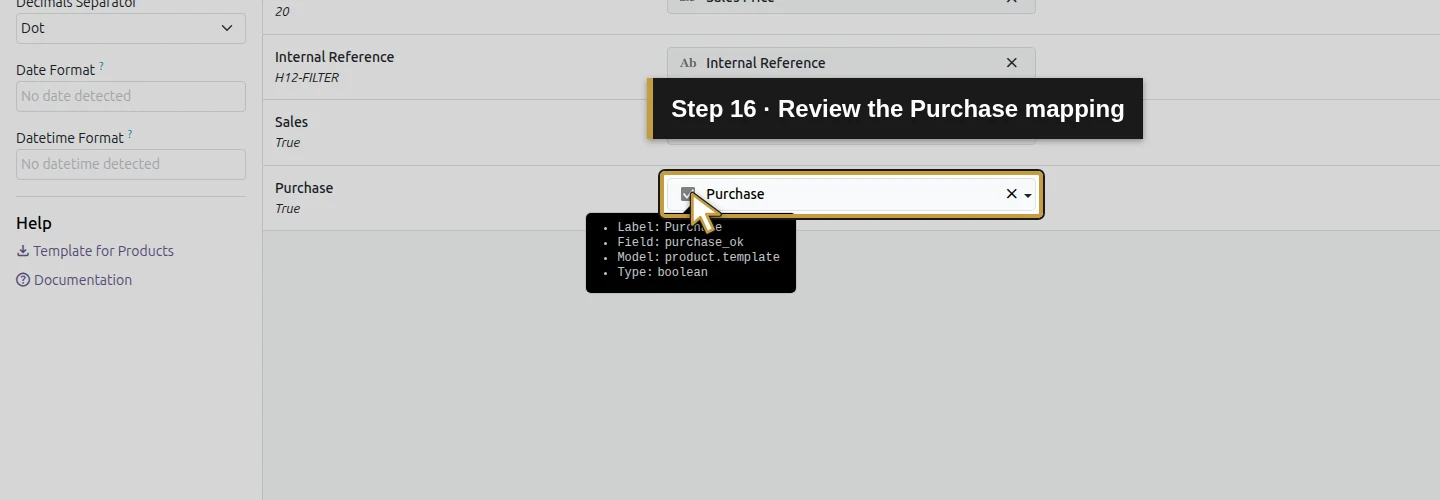Click the Purchase column label on the left
Image resolution: width=1440 pixels, height=500 pixels.
304,188
